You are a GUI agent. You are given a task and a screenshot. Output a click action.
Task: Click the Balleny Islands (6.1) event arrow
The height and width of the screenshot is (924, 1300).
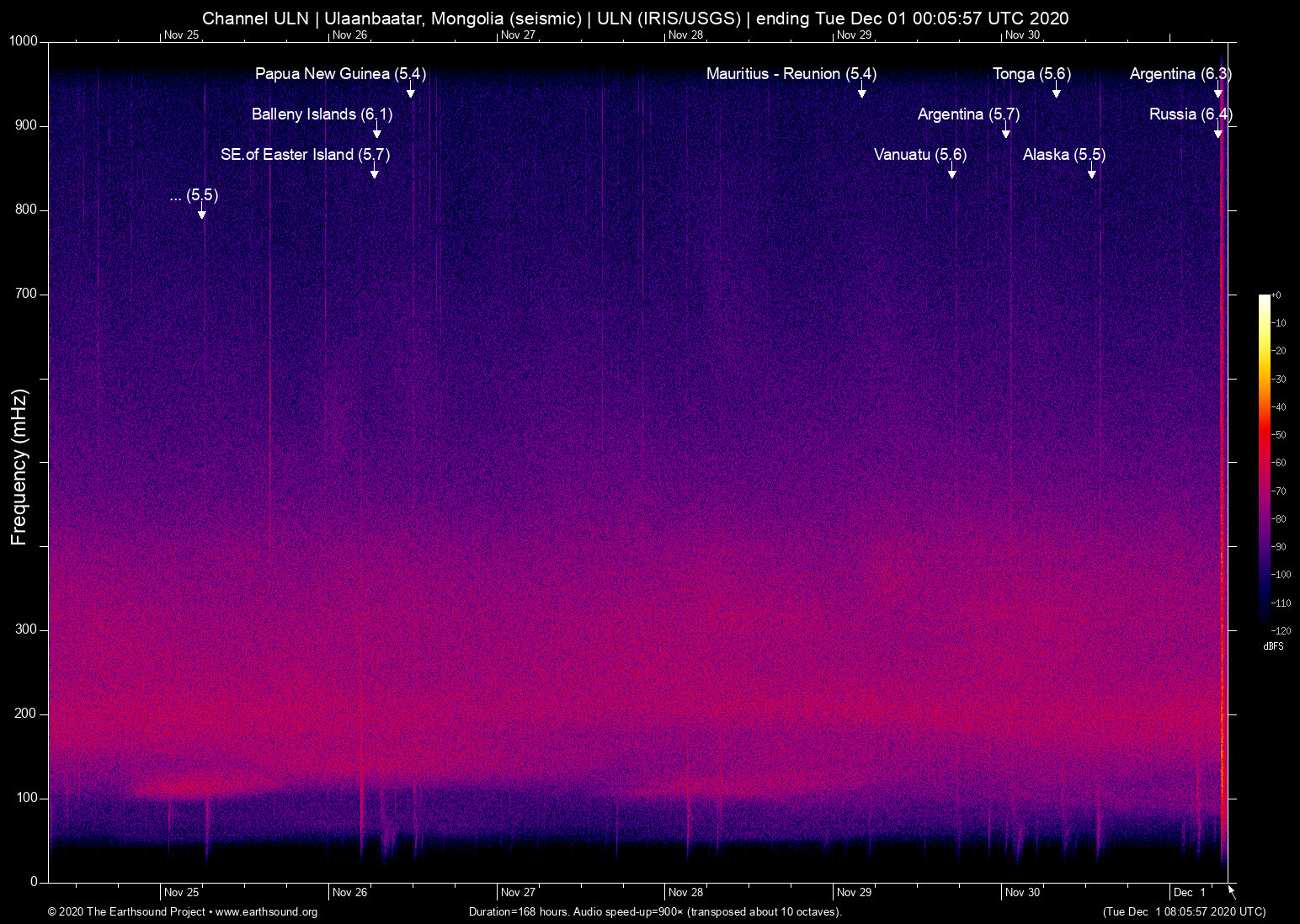(376, 133)
